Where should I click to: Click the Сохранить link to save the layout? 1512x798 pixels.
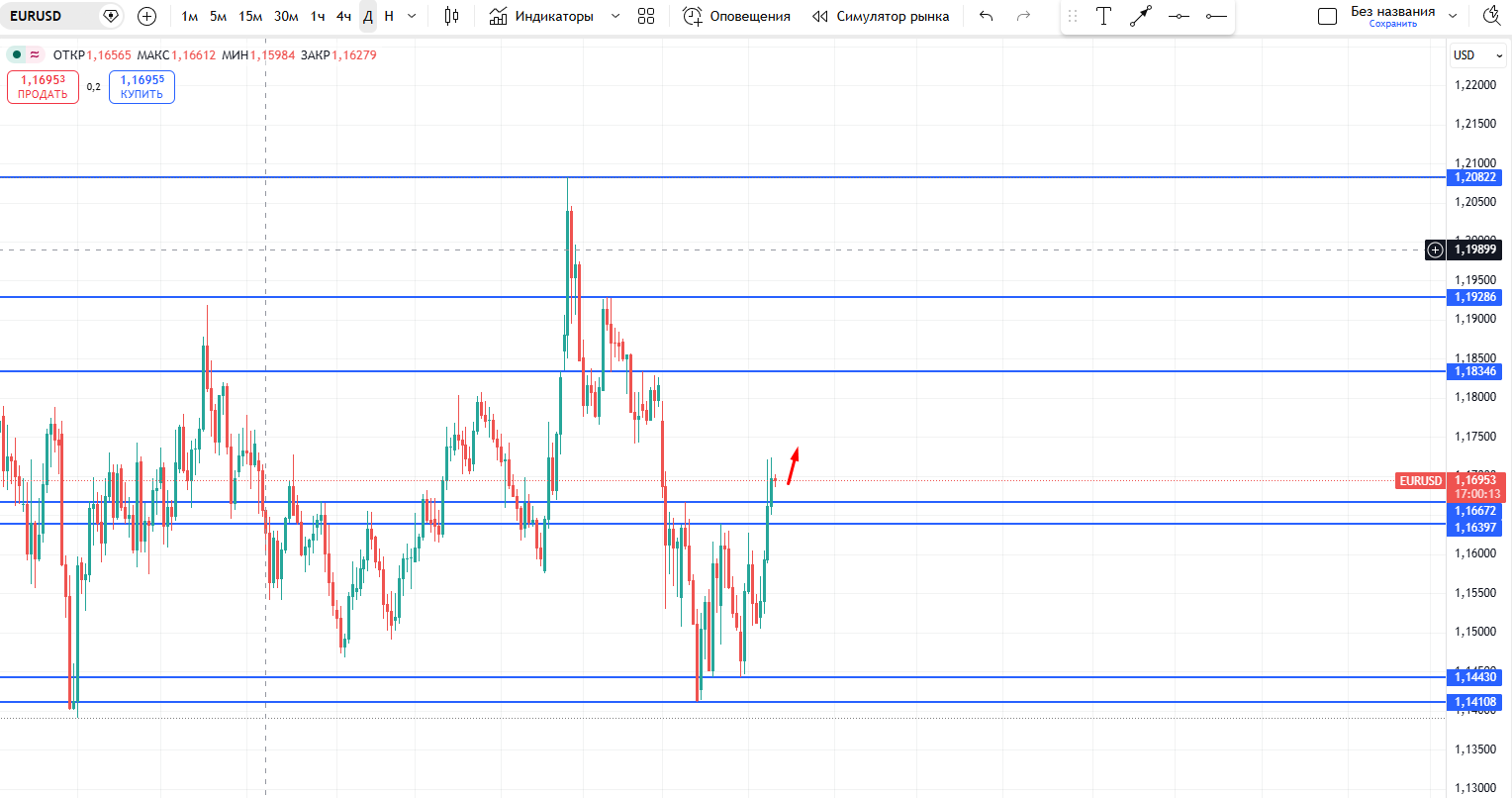click(1394, 23)
